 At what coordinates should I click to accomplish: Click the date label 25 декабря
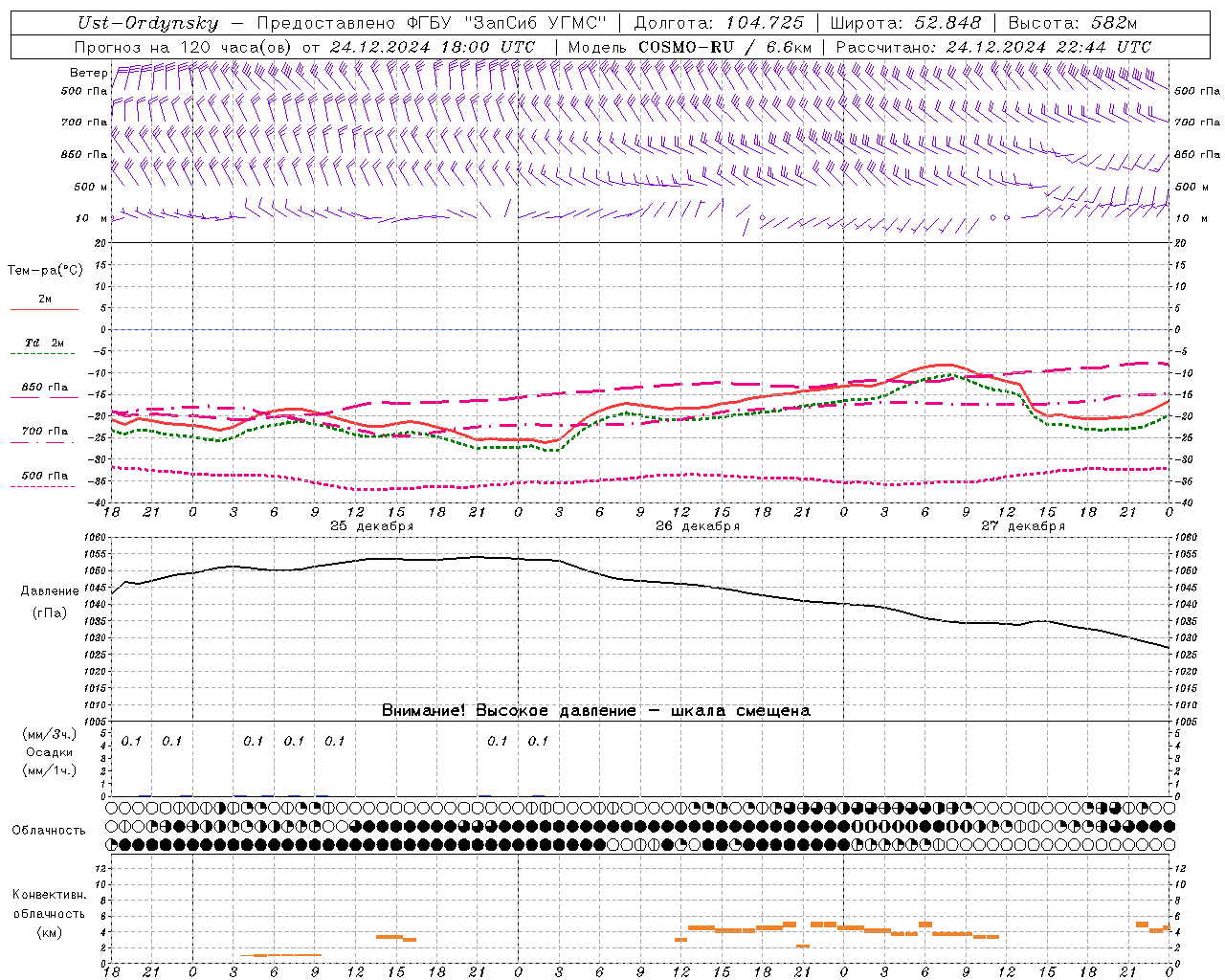point(372,526)
